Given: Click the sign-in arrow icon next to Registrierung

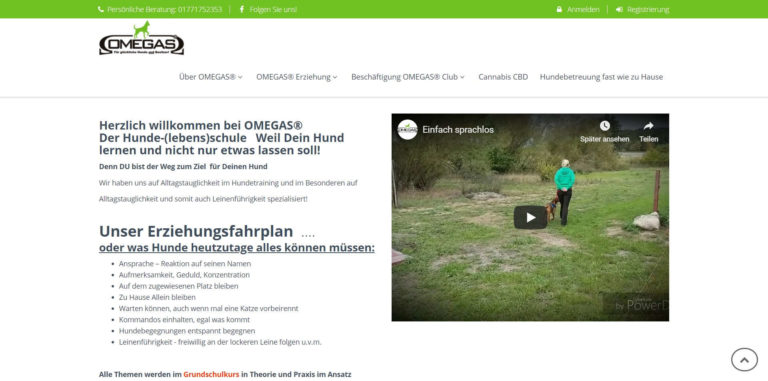Looking at the screenshot, I should [x=619, y=9].
